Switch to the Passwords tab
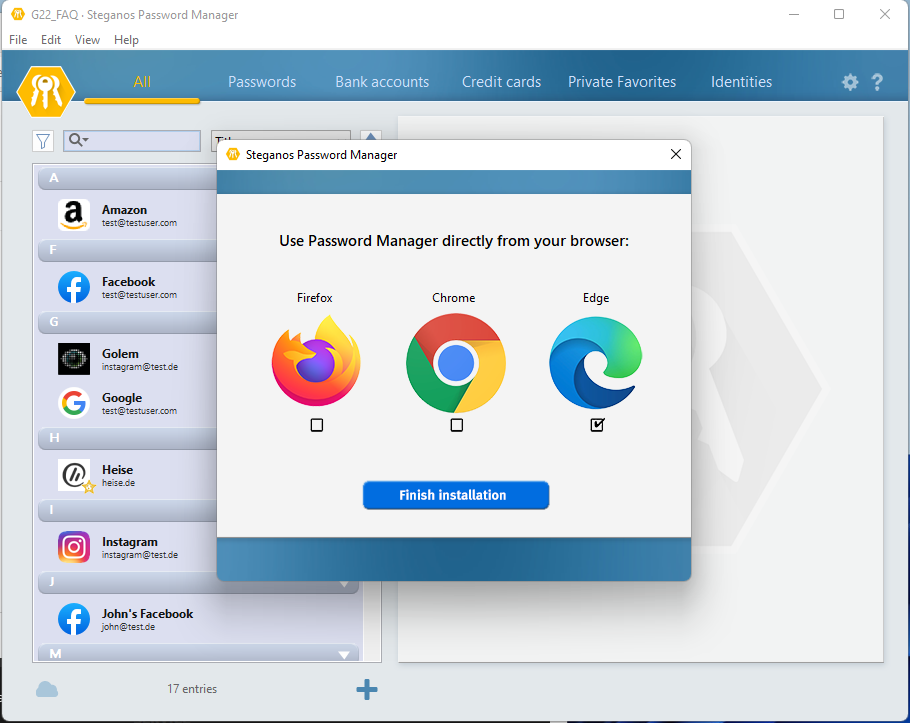 (262, 82)
